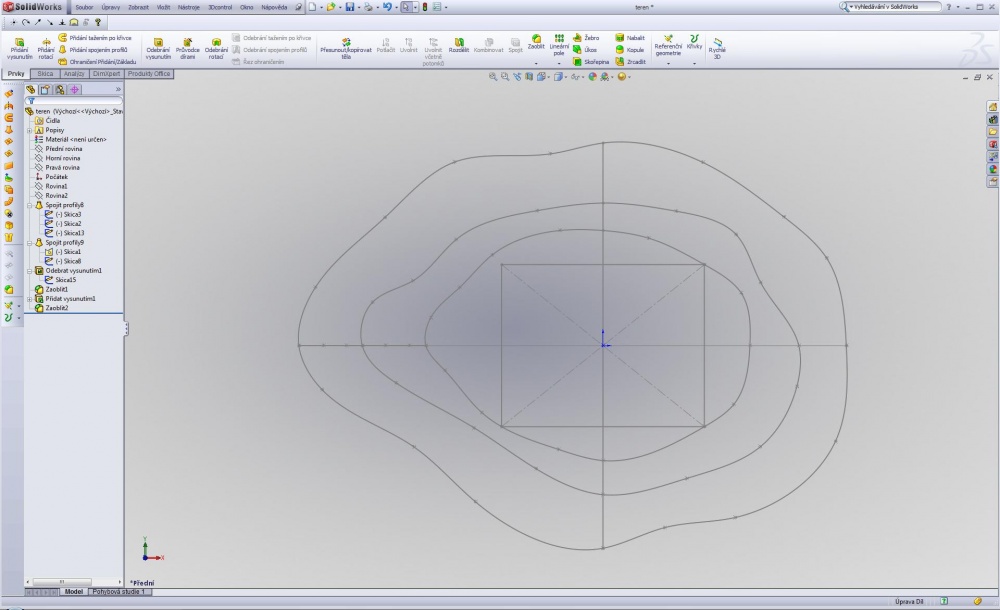Select the Přidání rotací revolve tool

[x=46, y=48]
